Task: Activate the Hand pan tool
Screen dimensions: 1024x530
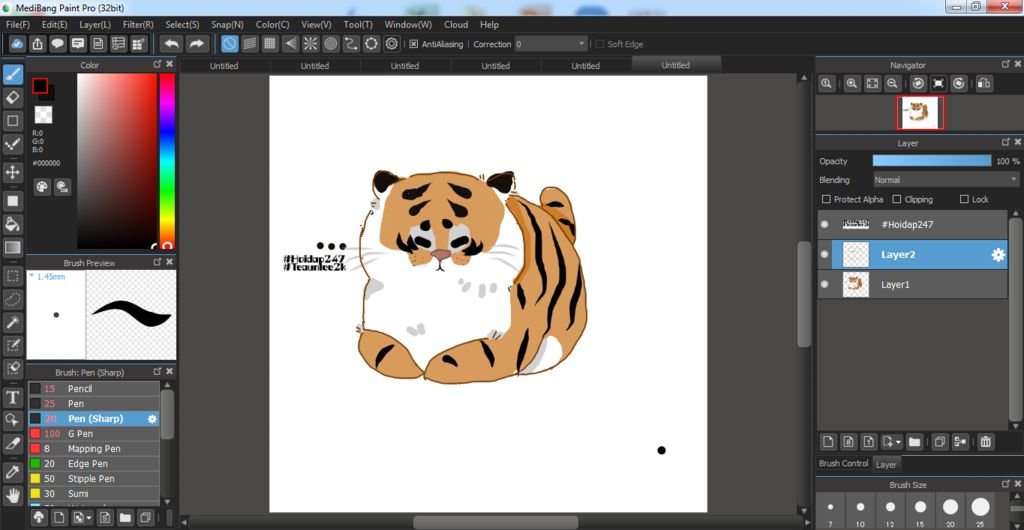Action: point(12,494)
